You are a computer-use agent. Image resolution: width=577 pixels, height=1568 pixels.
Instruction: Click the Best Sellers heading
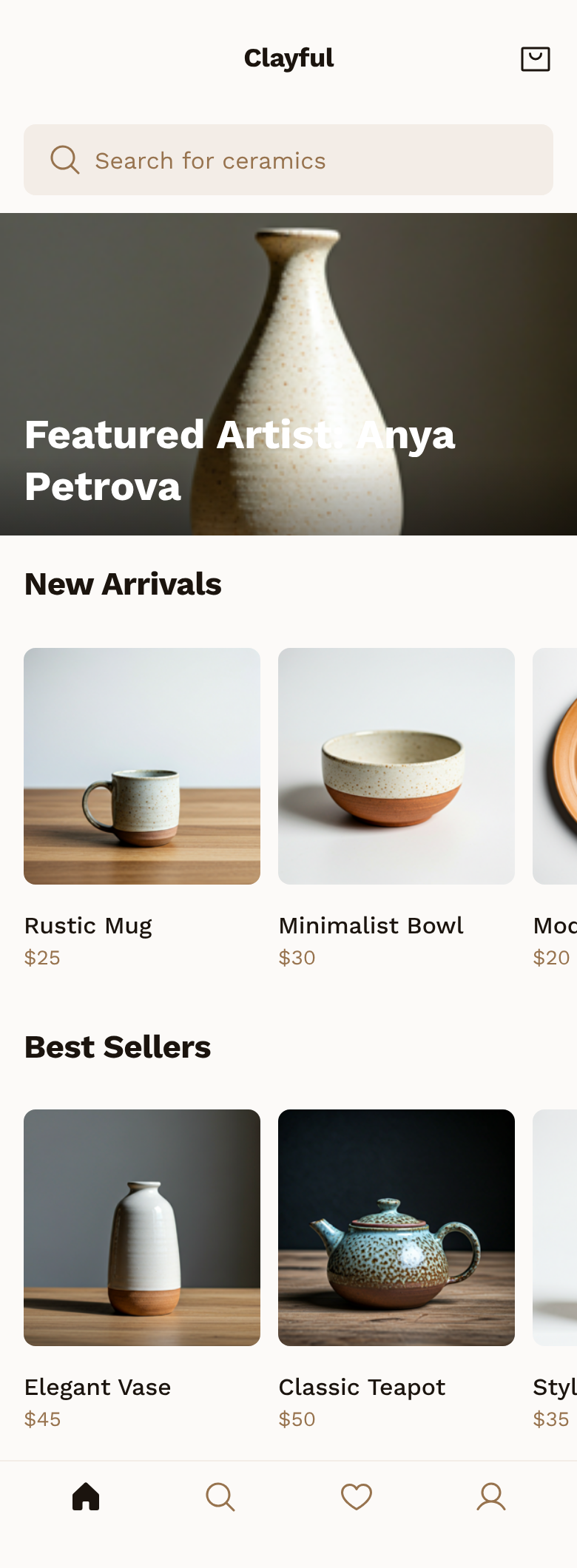[118, 1047]
